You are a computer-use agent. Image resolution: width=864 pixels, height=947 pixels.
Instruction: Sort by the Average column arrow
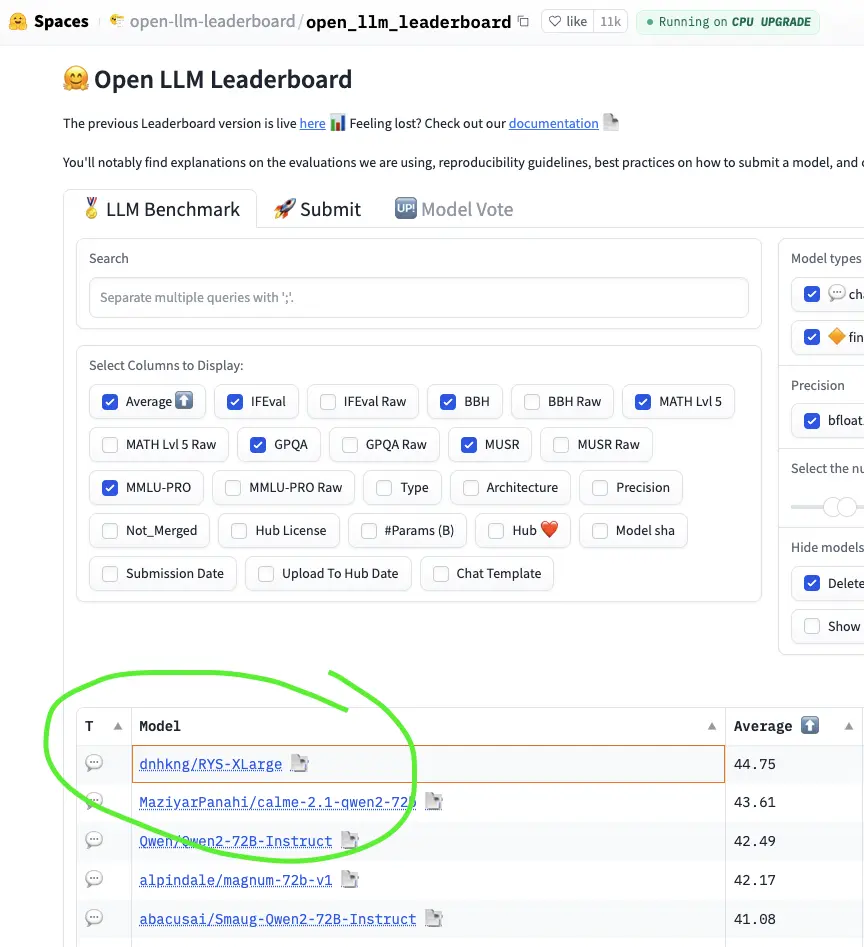[849, 726]
